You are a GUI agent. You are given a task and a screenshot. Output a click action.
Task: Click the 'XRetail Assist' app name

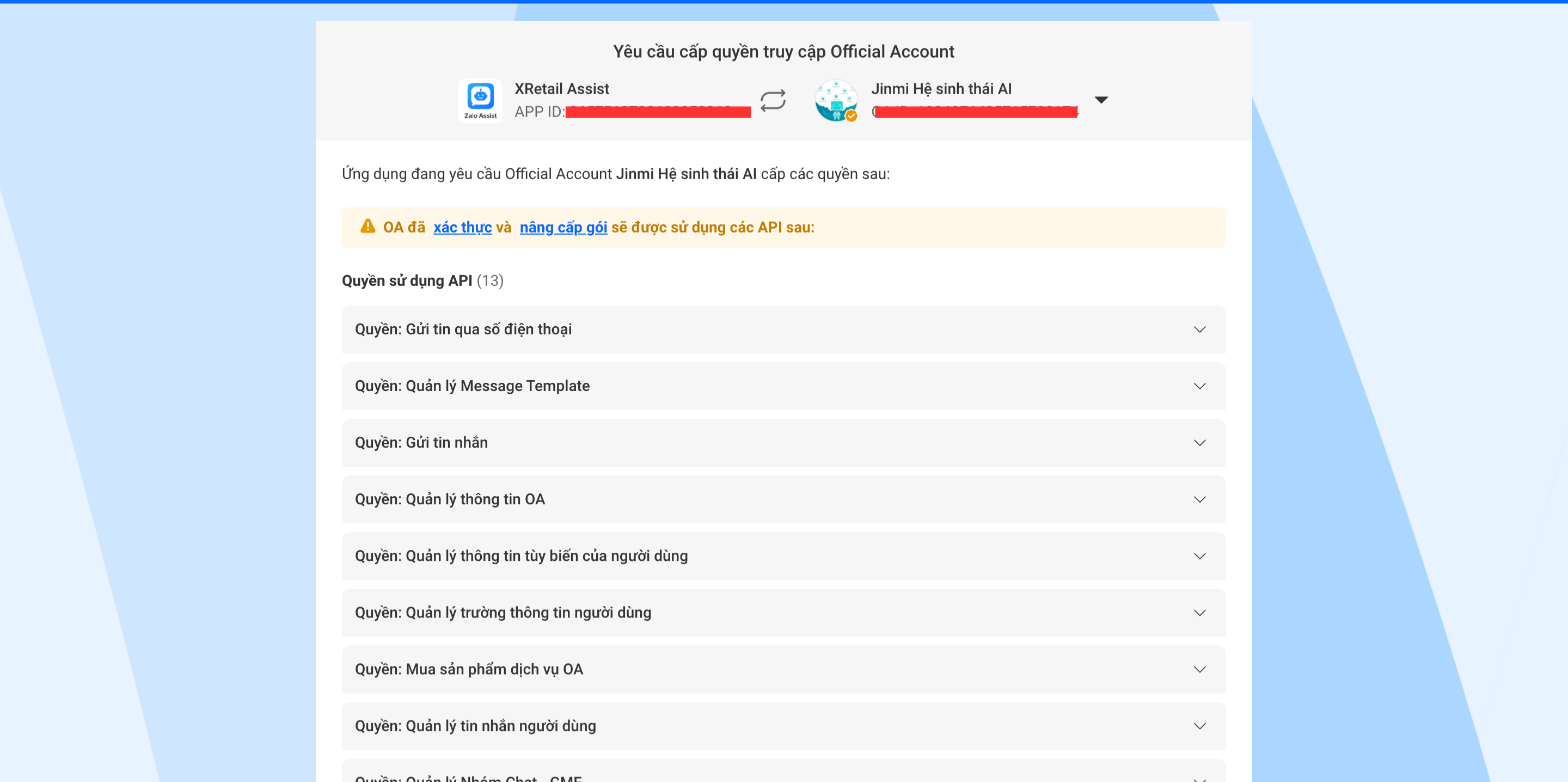(x=561, y=89)
